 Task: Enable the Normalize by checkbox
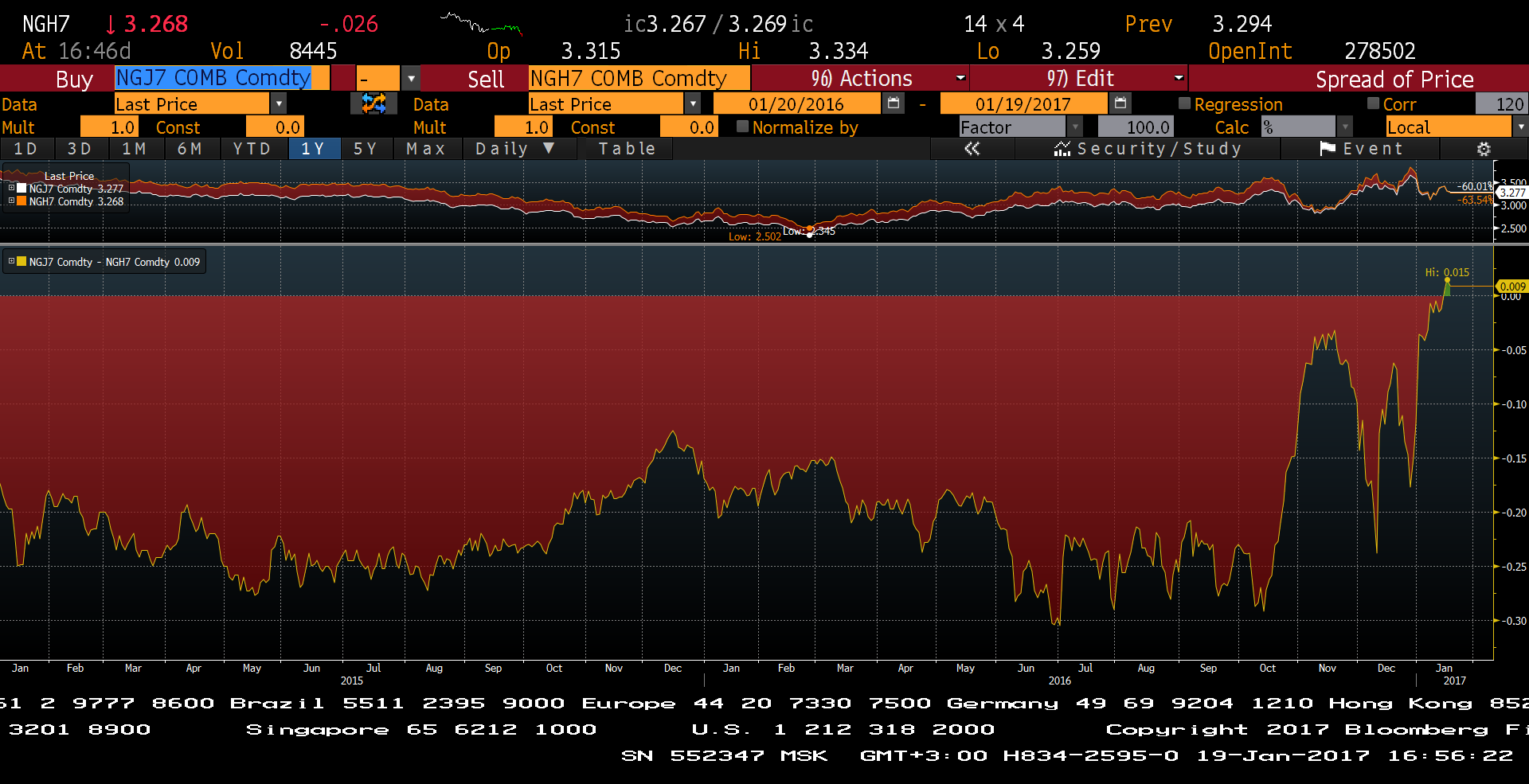pos(742,126)
